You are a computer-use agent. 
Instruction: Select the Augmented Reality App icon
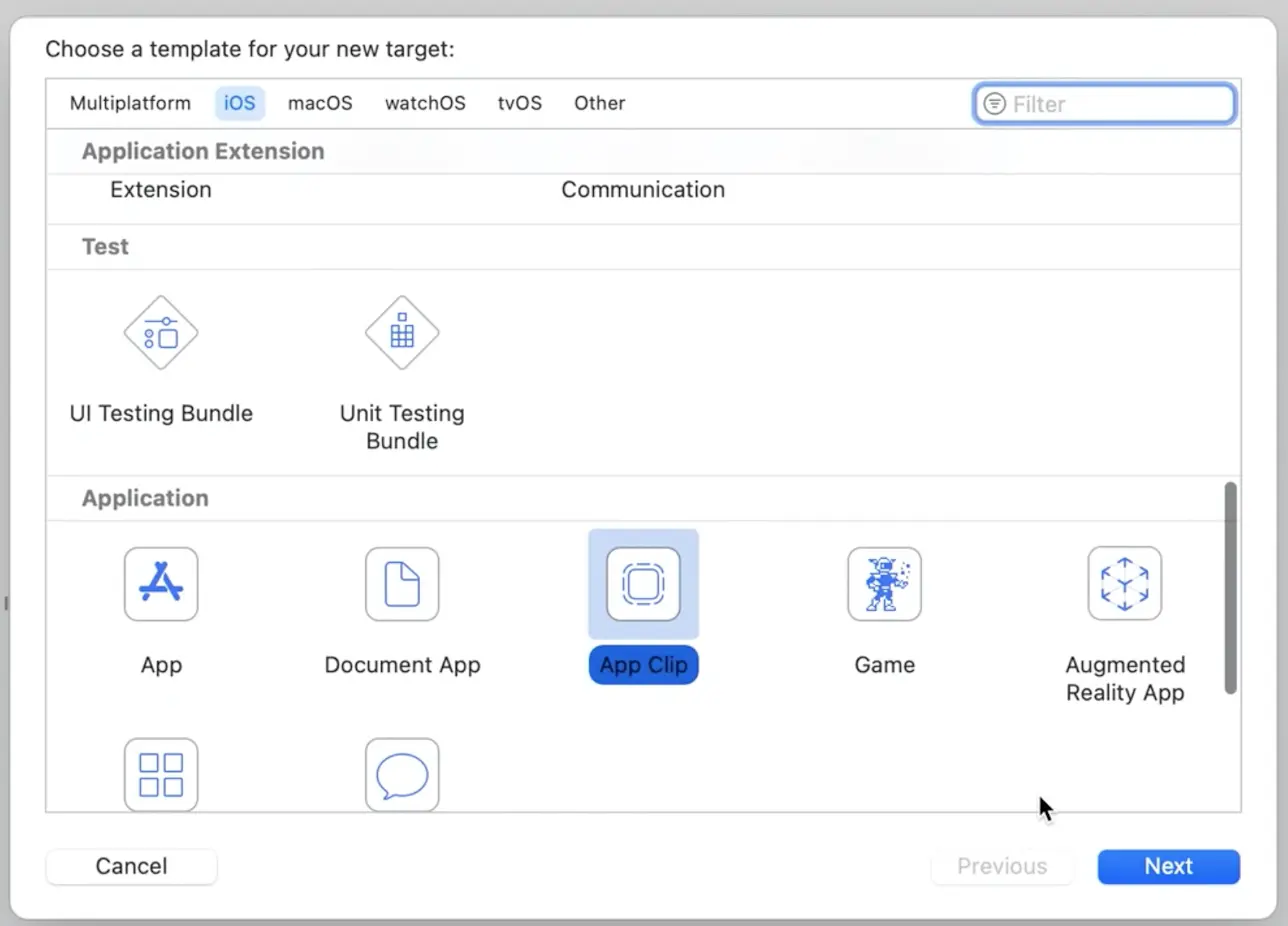tap(1125, 584)
